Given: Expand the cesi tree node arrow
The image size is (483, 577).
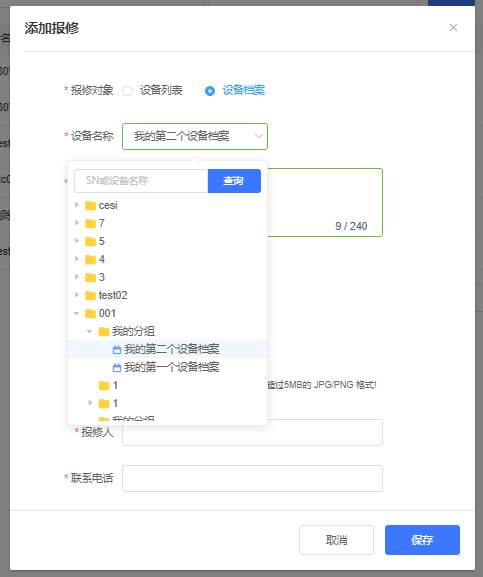Looking at the screenshot, I should 77,205.
